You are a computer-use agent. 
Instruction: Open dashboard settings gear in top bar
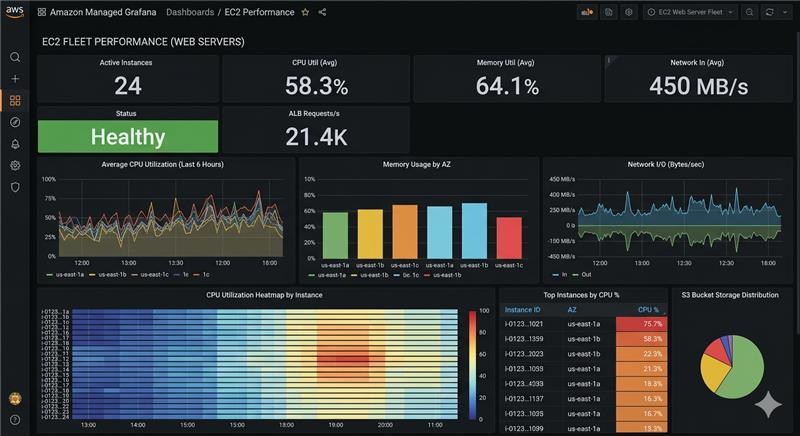click(628, 12)
